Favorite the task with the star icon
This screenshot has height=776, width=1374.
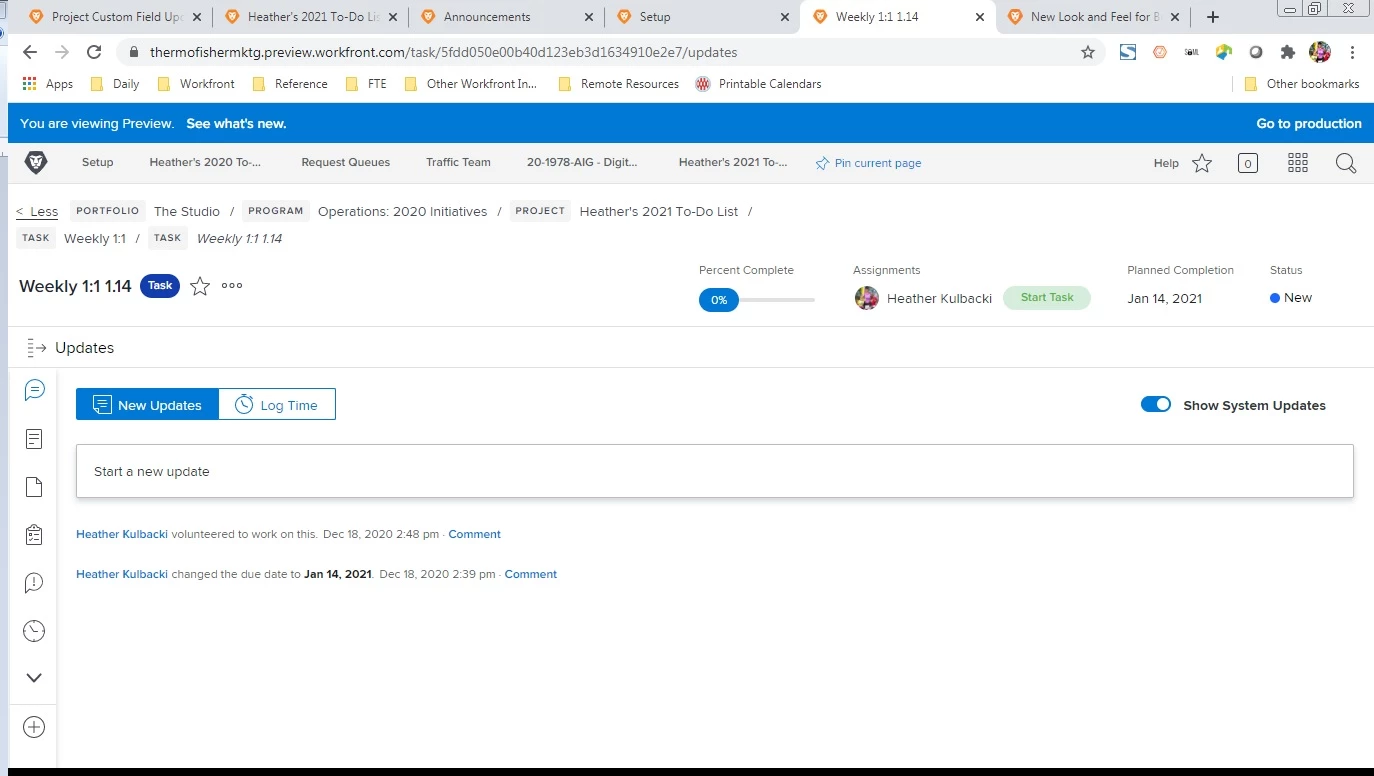[200, 286]
